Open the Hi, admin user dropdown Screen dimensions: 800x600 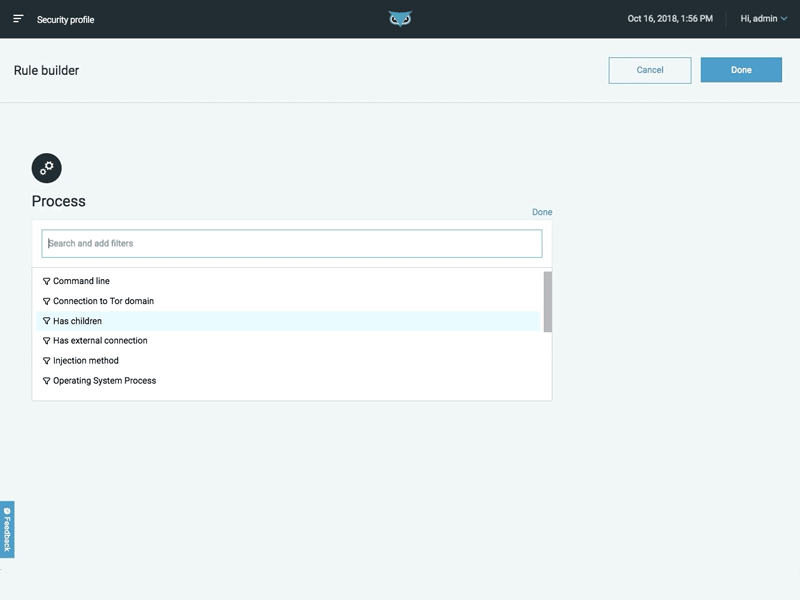coord(765,19)
